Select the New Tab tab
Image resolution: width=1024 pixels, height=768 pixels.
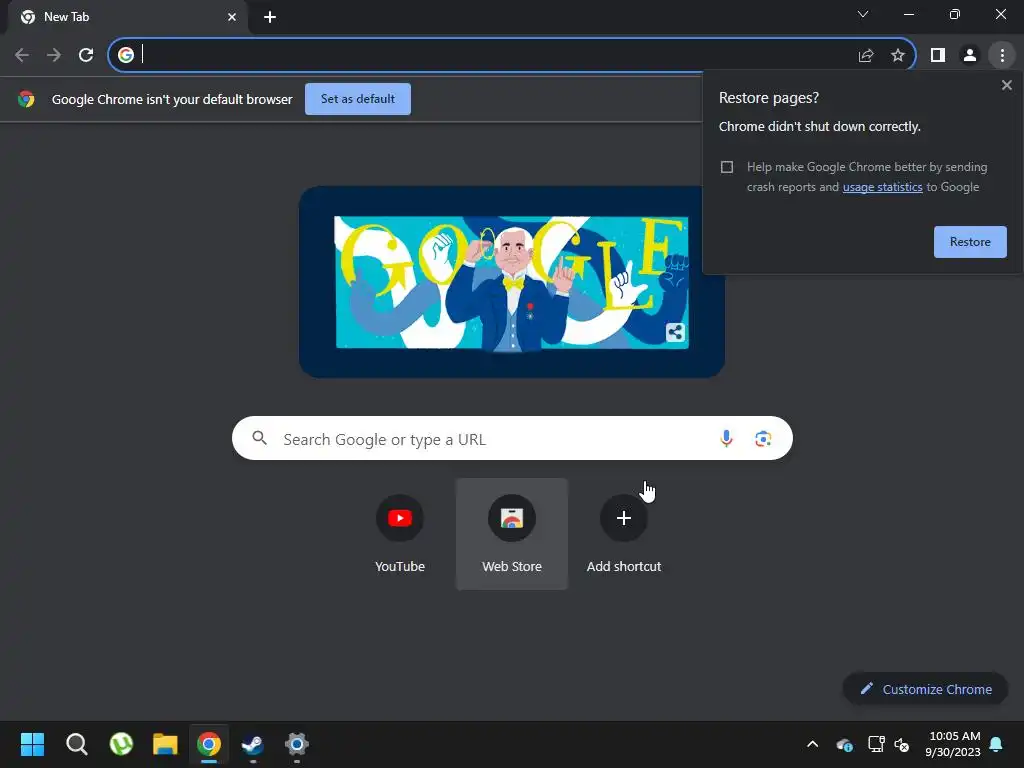click(127, 17)
